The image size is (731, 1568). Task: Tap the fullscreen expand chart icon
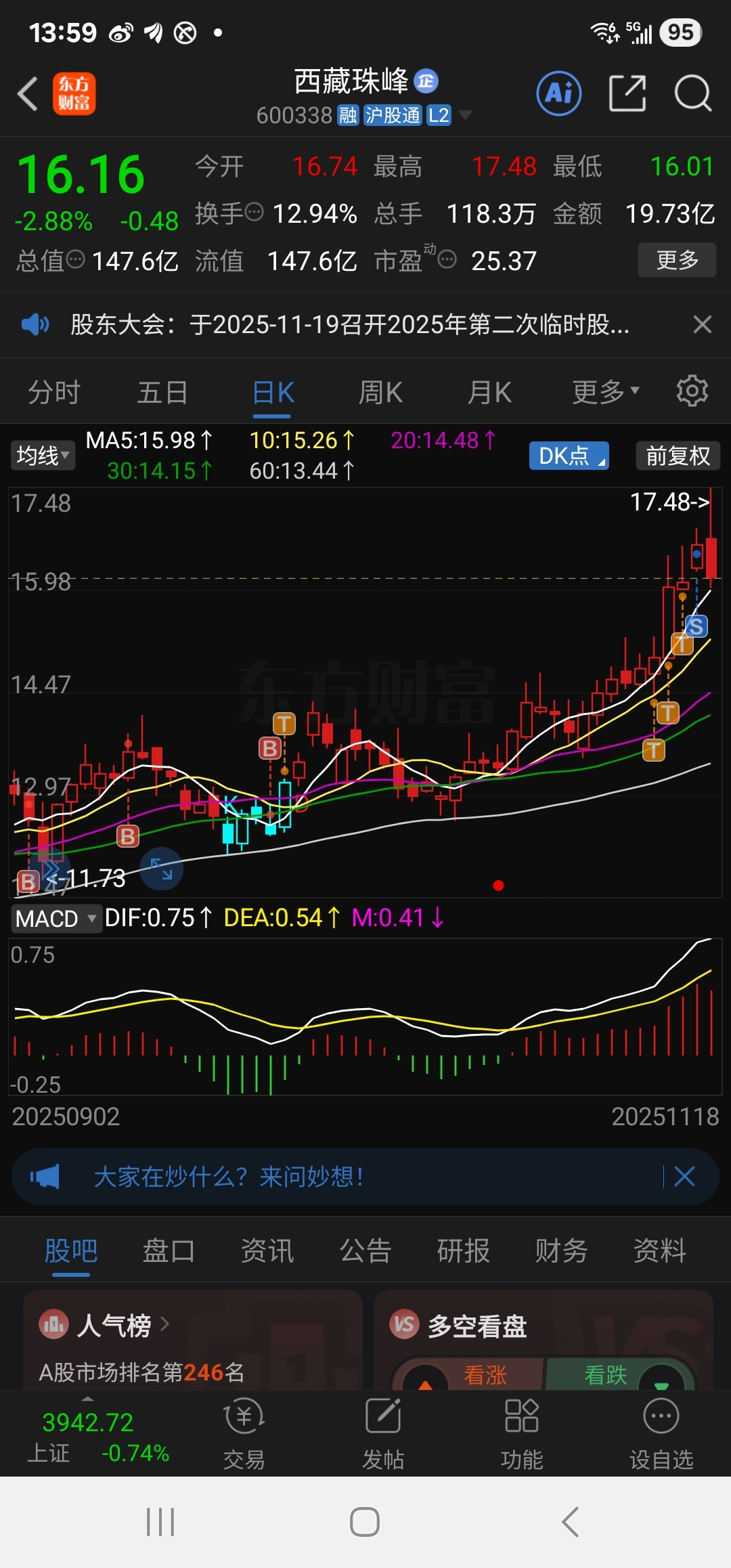[x=161, y=869]
